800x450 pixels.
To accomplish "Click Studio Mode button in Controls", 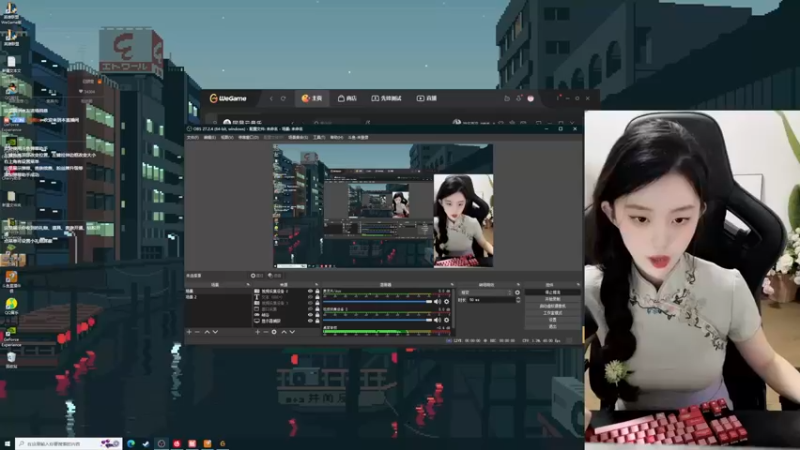I will (553, 313).
